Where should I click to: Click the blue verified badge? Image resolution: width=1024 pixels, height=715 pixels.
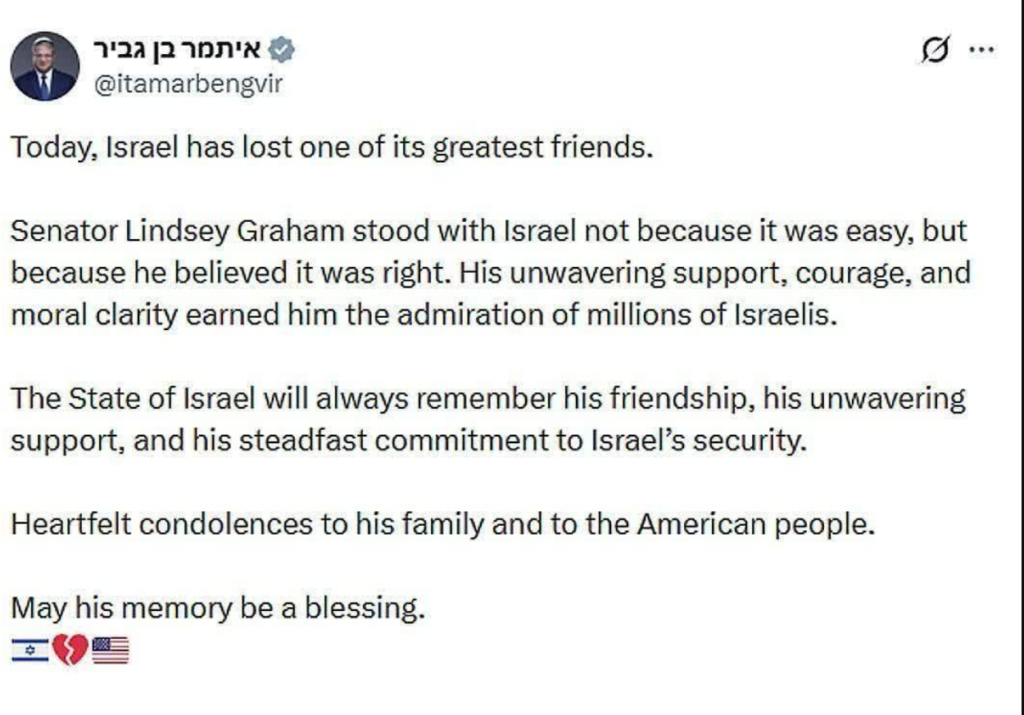pyautogui.click(x=281, y=50)
